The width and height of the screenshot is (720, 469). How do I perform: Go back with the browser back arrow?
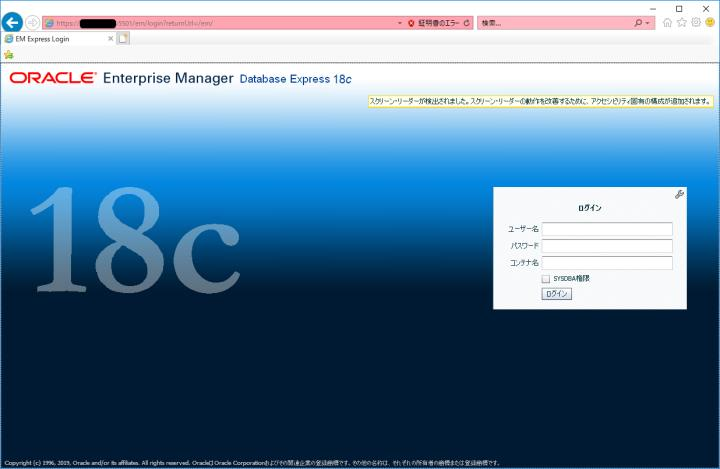tap(12, 22)
